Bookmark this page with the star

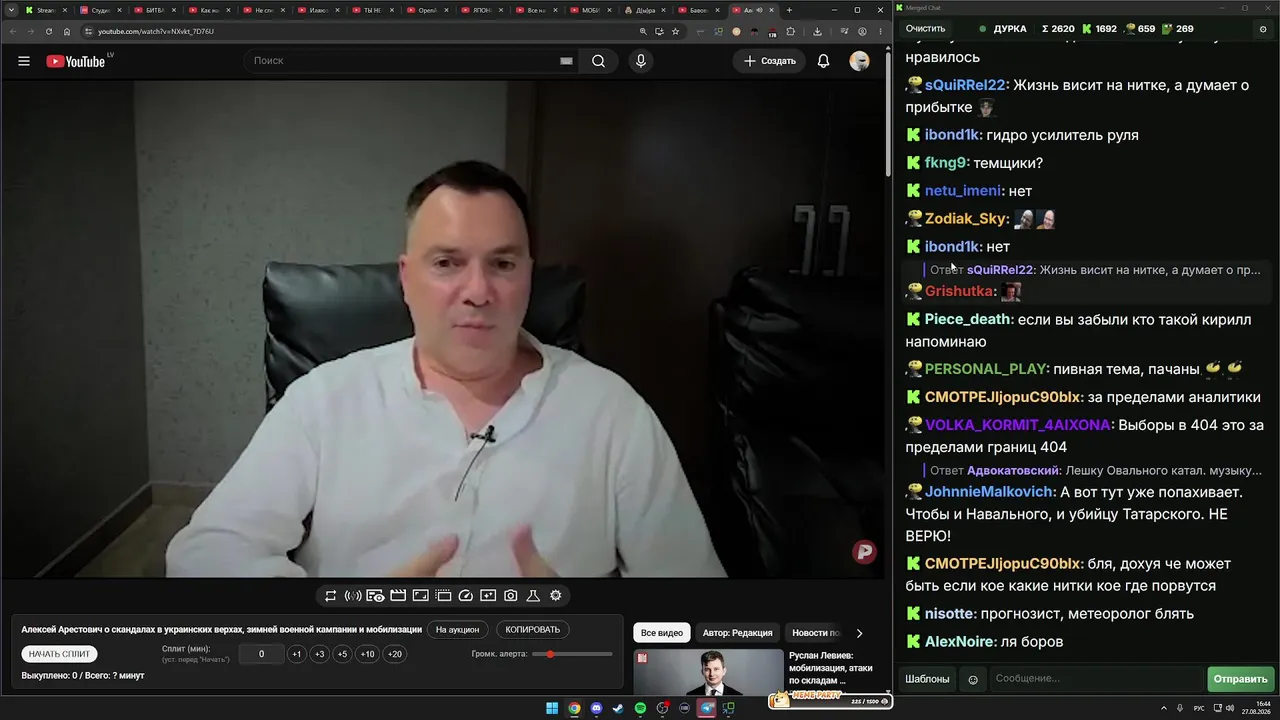(676, 31)
